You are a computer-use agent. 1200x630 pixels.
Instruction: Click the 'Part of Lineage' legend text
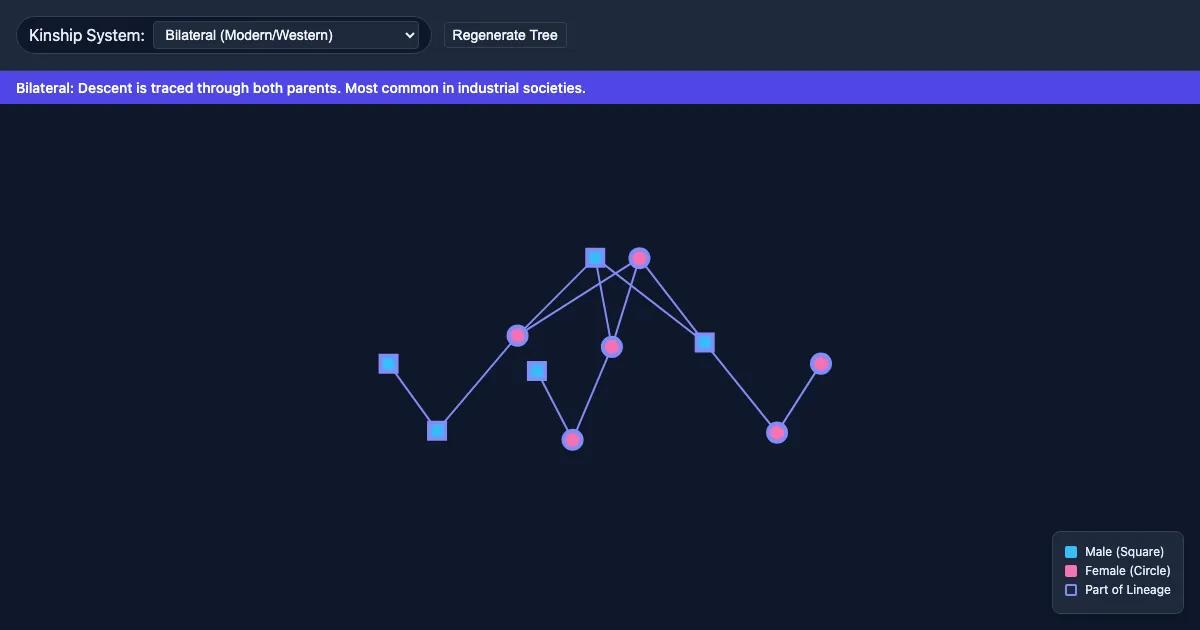tap(1128, 590)
